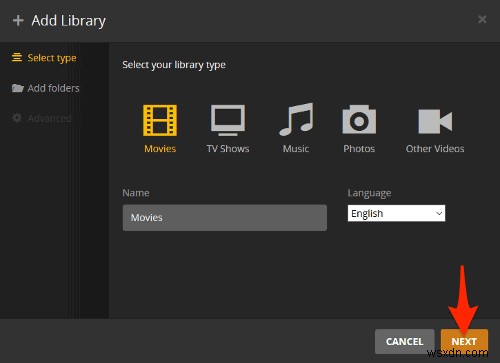Choose the TV Shows library type icon
This screenshot has width=500, height=363.
point(228,120)
